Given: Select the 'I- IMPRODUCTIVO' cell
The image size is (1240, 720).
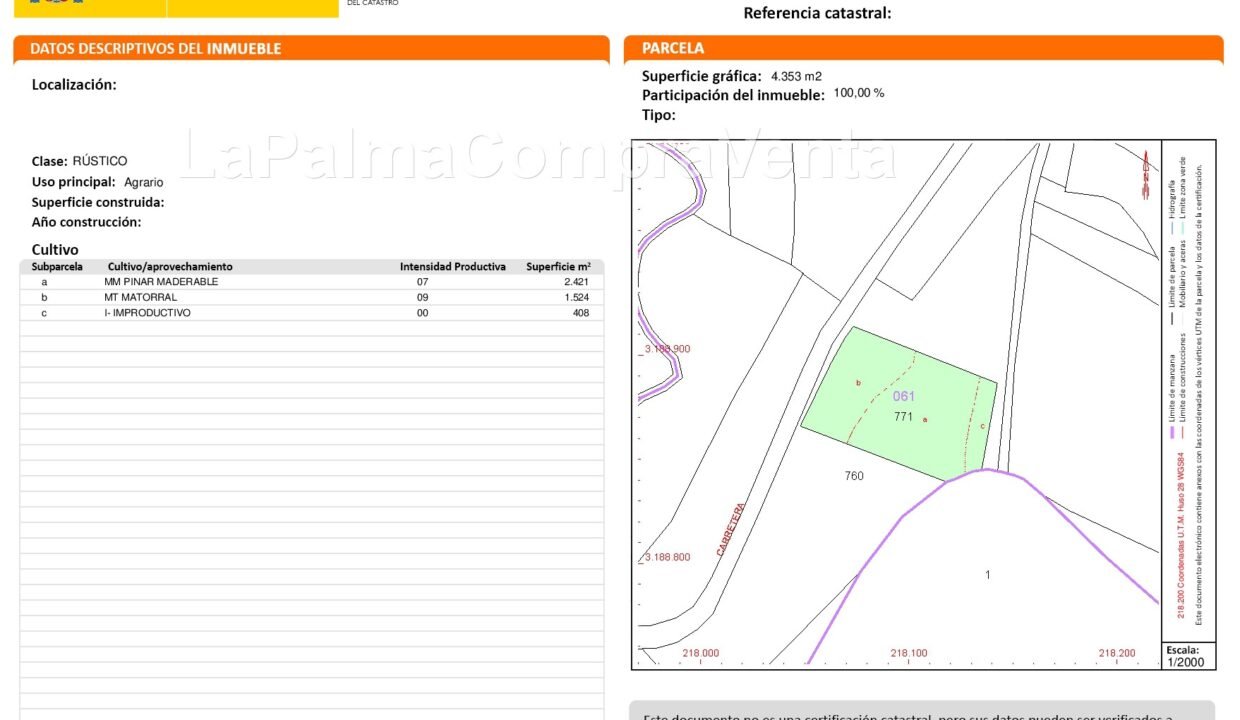Looking at the screenshot, I should coord(147,313).
